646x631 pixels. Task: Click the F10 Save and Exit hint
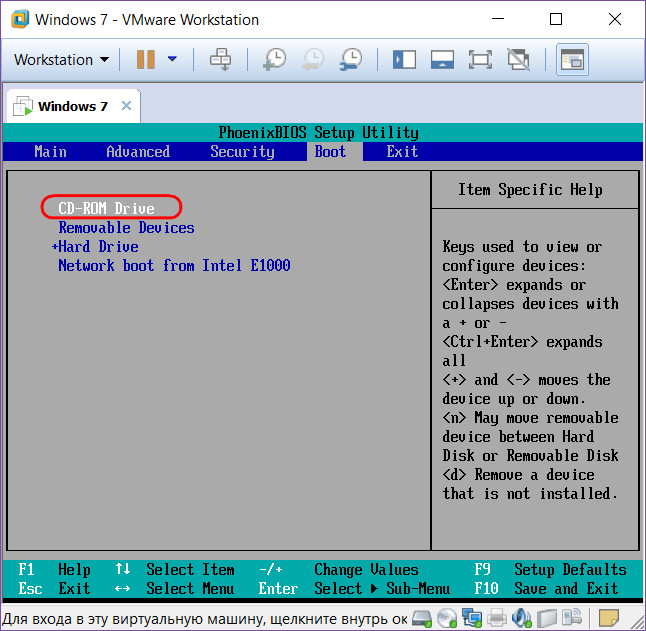click(546, 588)
